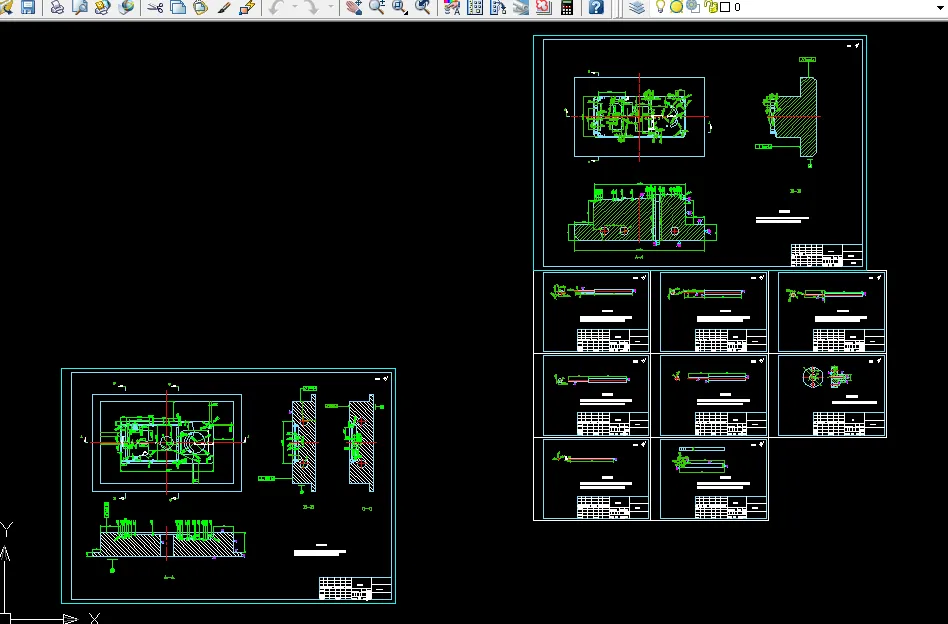Toggle freeze in current viewport icon

pyautogui.click(x=693, y=7)
